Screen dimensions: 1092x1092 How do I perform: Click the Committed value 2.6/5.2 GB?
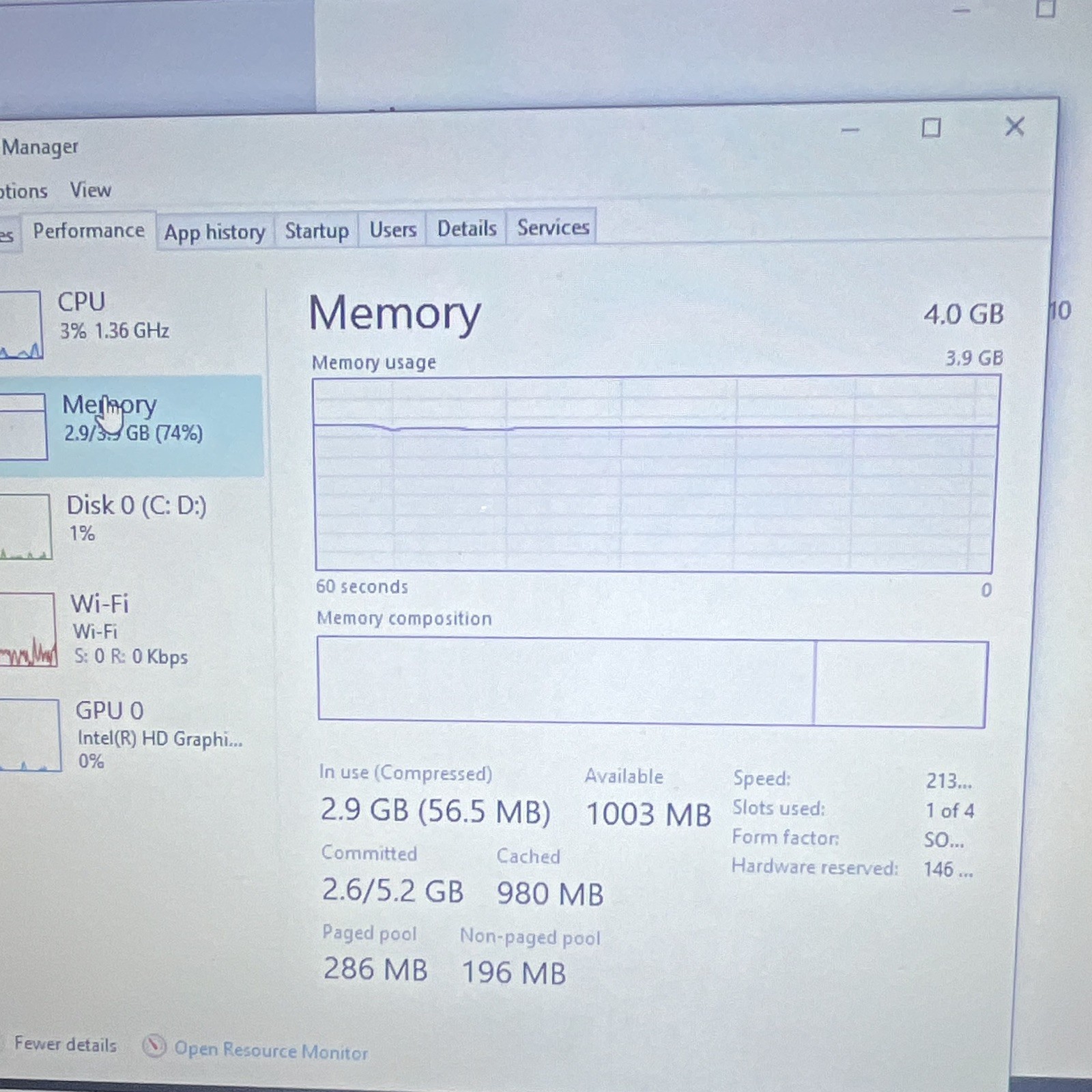pos(392,891)
